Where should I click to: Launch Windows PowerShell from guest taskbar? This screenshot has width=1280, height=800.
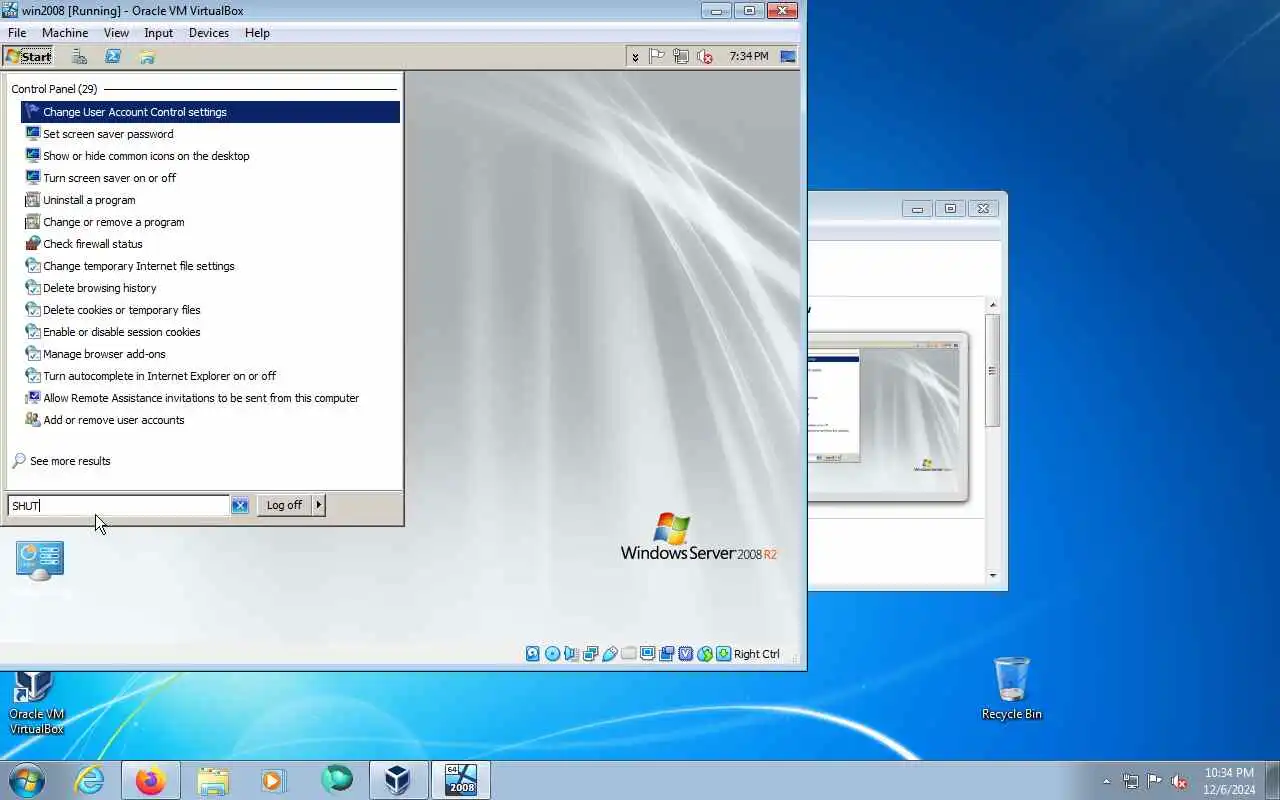113,57
